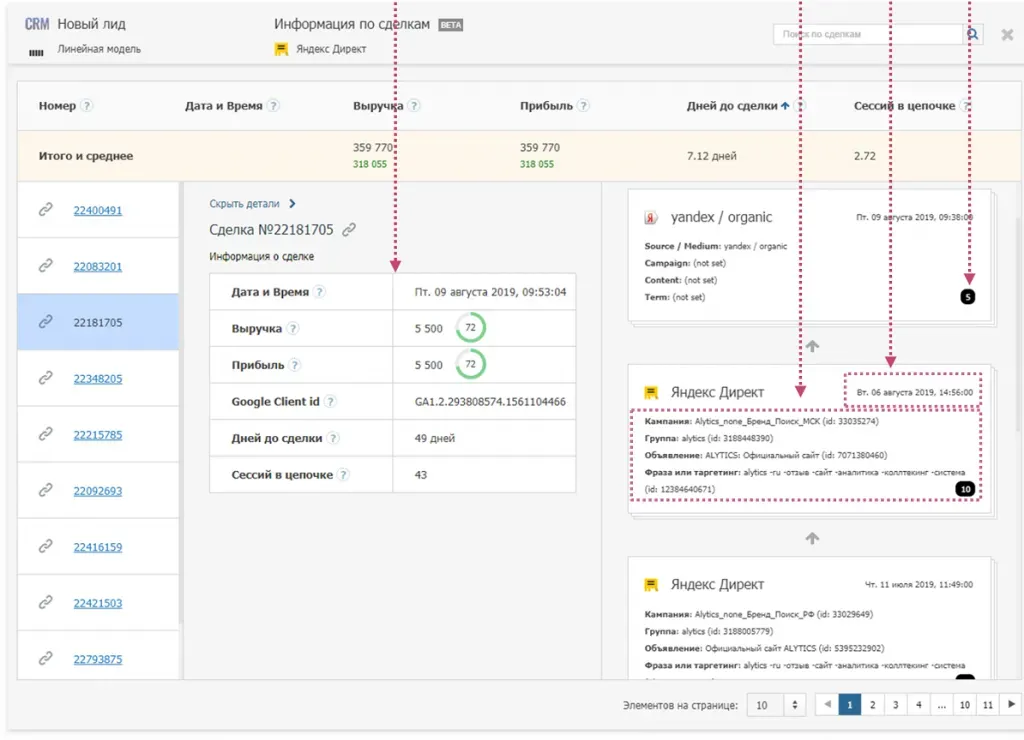This screenshot has height=740, width=1024.
Task: Click the link icon beside deal 22092693
Action: (45, 491)
